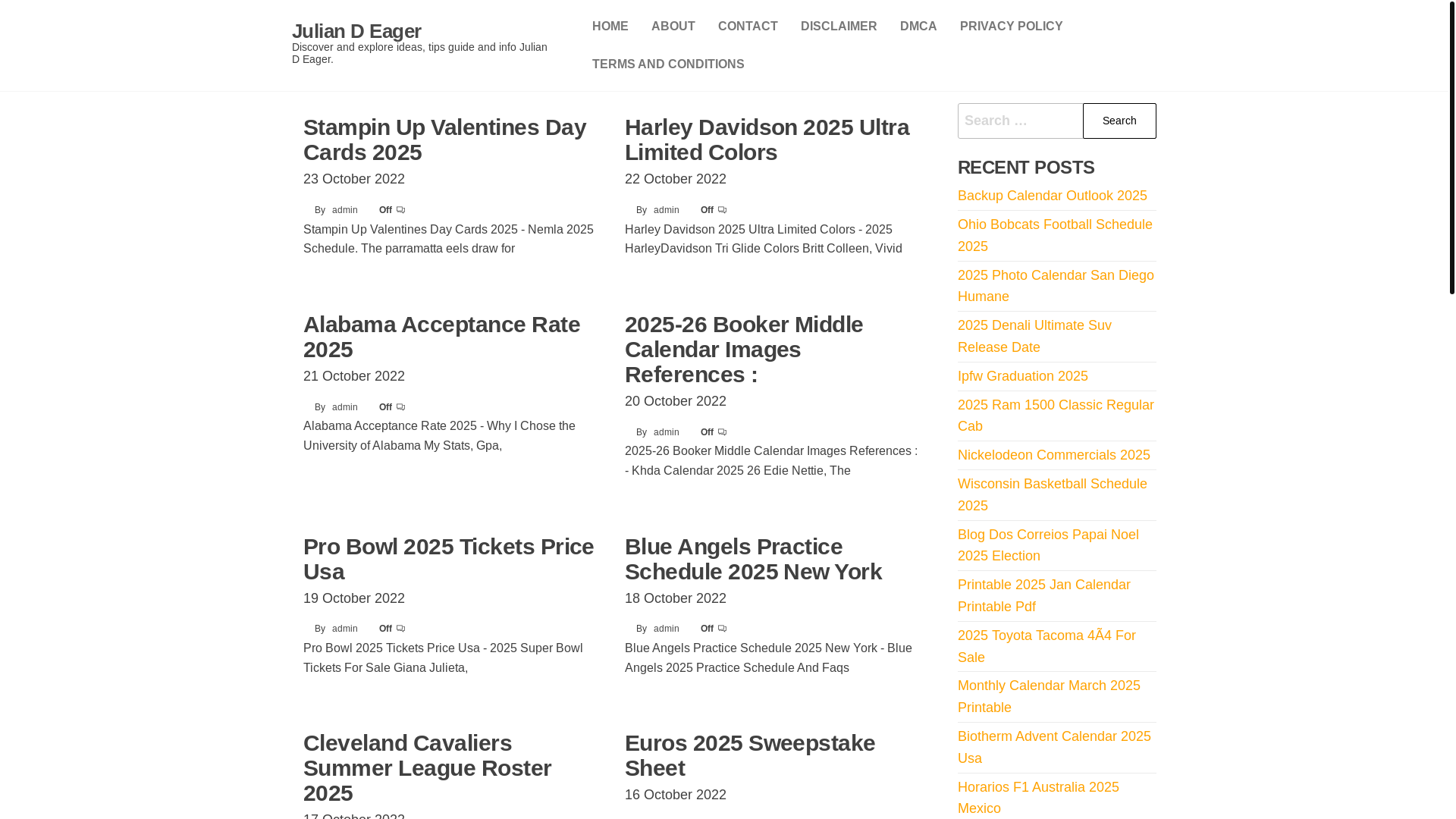1456x819 pixels.
Task: Click comments icon on Pro Bowl 2025 post
Action: (x=400, y=629)
